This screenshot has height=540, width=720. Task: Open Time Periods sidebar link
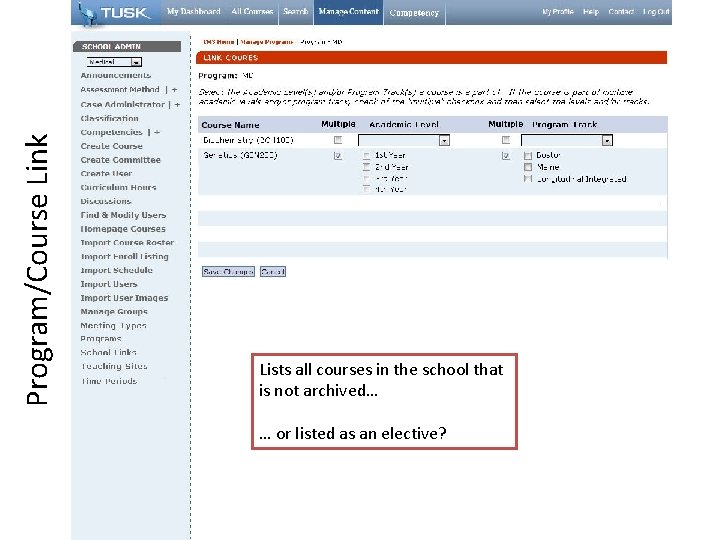pos(109,381)
